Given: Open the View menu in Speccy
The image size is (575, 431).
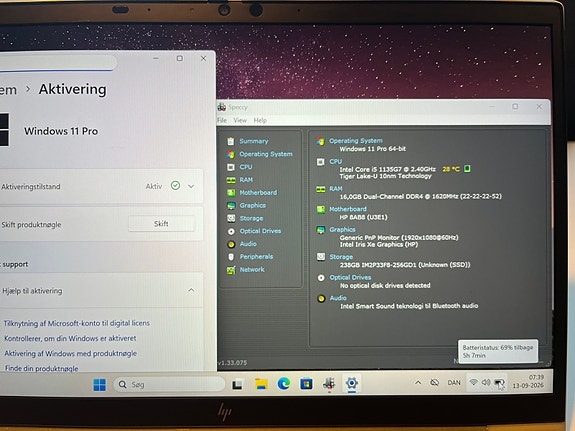Looking at the screenshot, I should tap(240, 120).
